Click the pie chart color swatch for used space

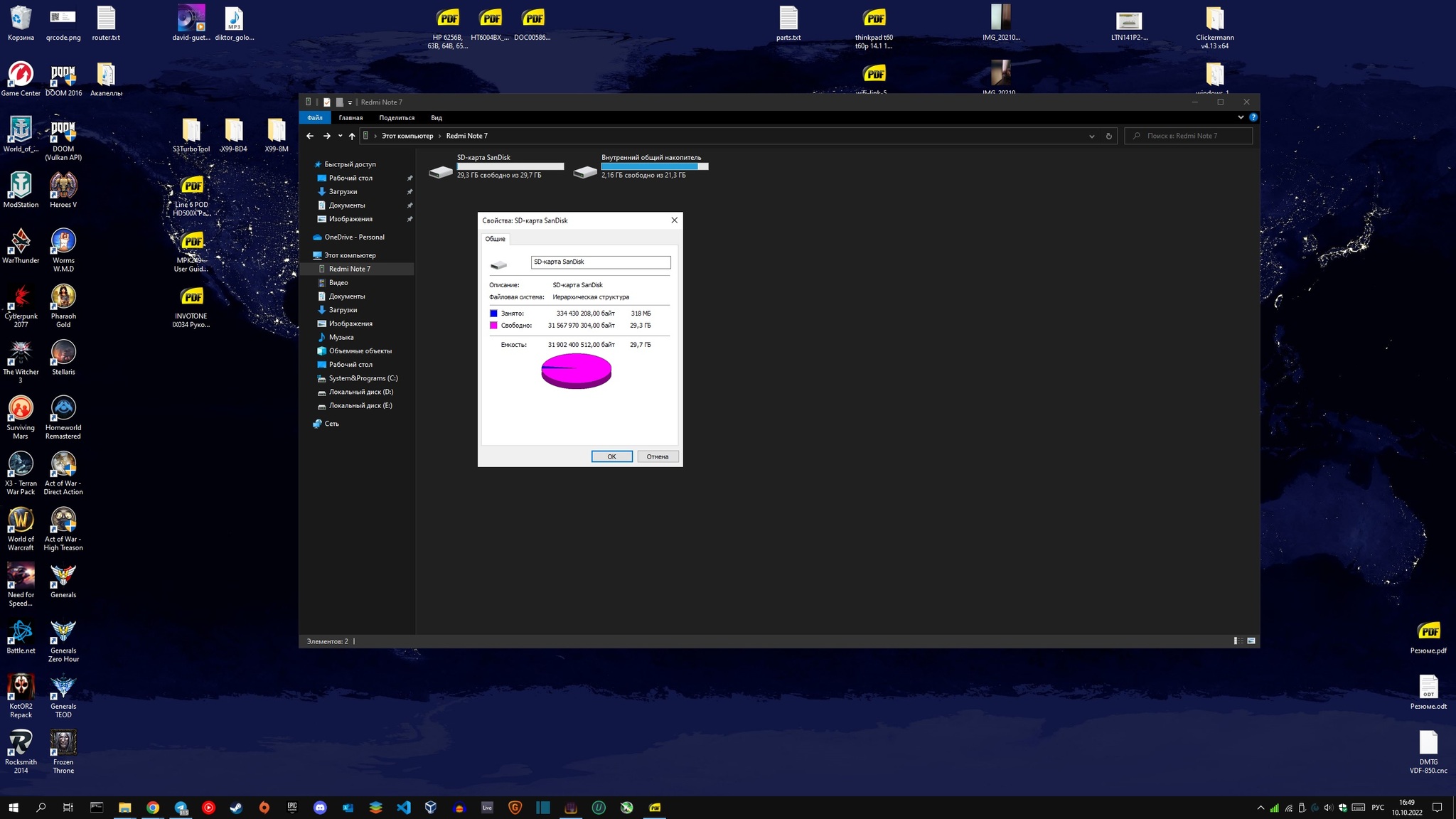point(493,313)
